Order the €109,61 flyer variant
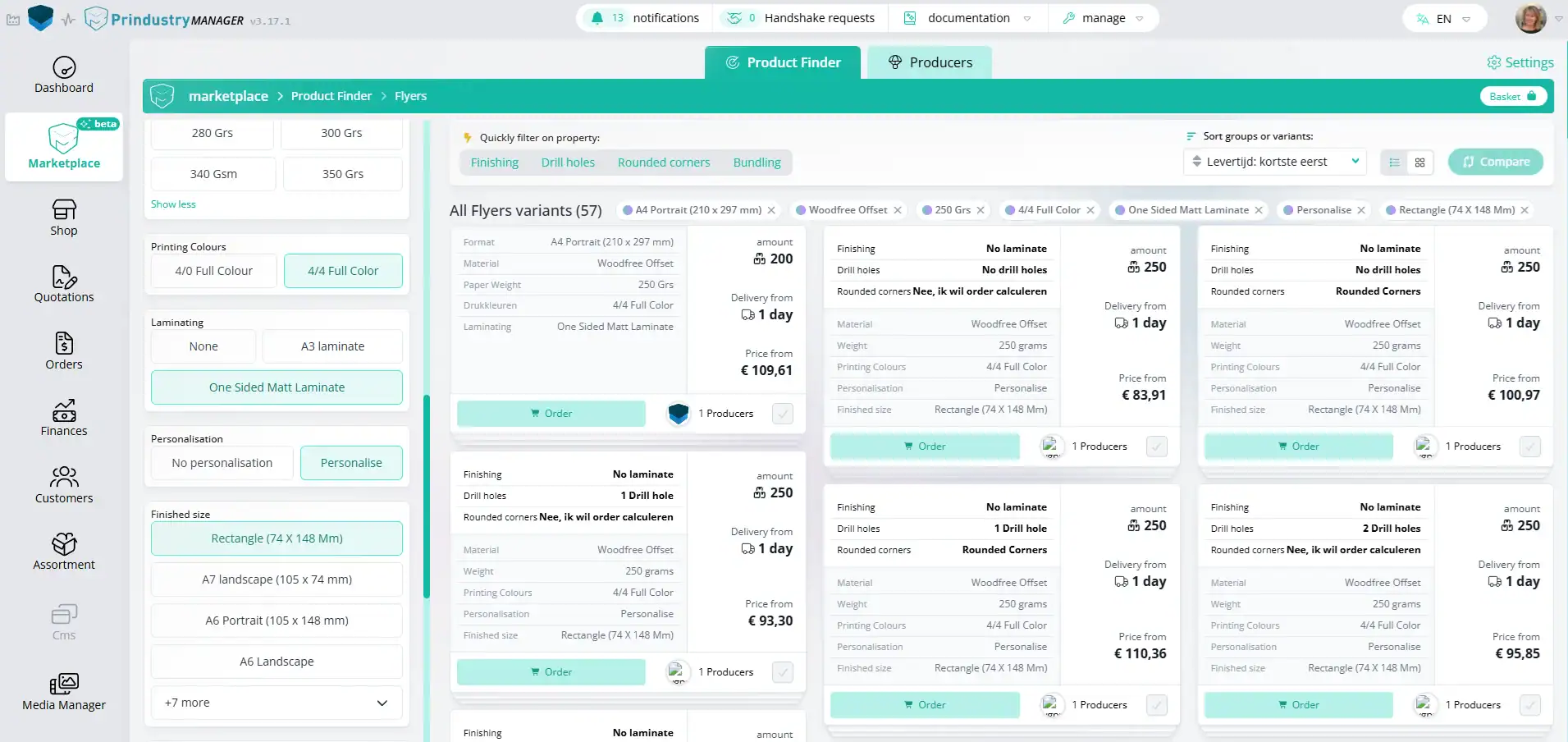 (551, 414)
